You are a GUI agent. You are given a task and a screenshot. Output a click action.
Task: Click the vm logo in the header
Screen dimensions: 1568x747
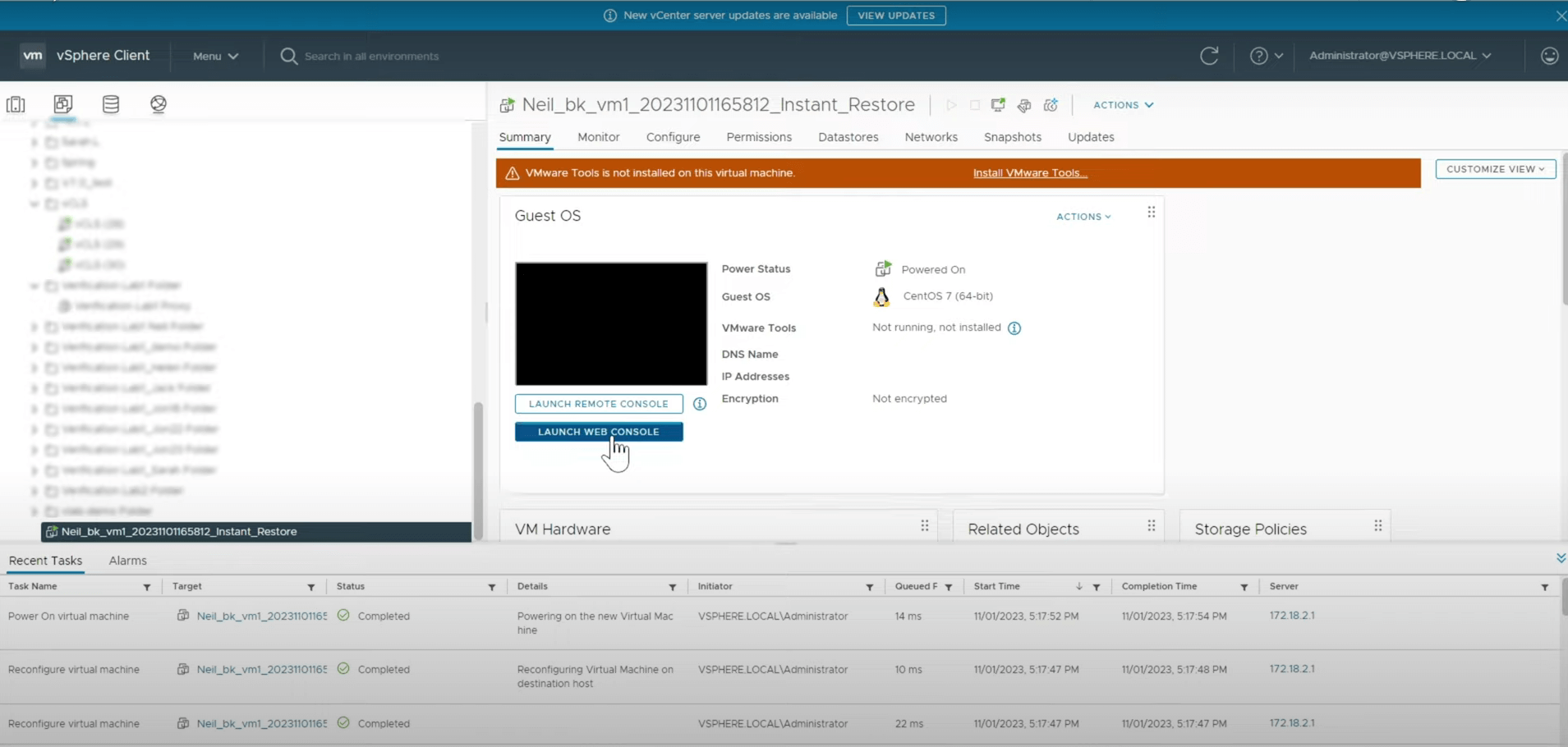pos(33,55)
